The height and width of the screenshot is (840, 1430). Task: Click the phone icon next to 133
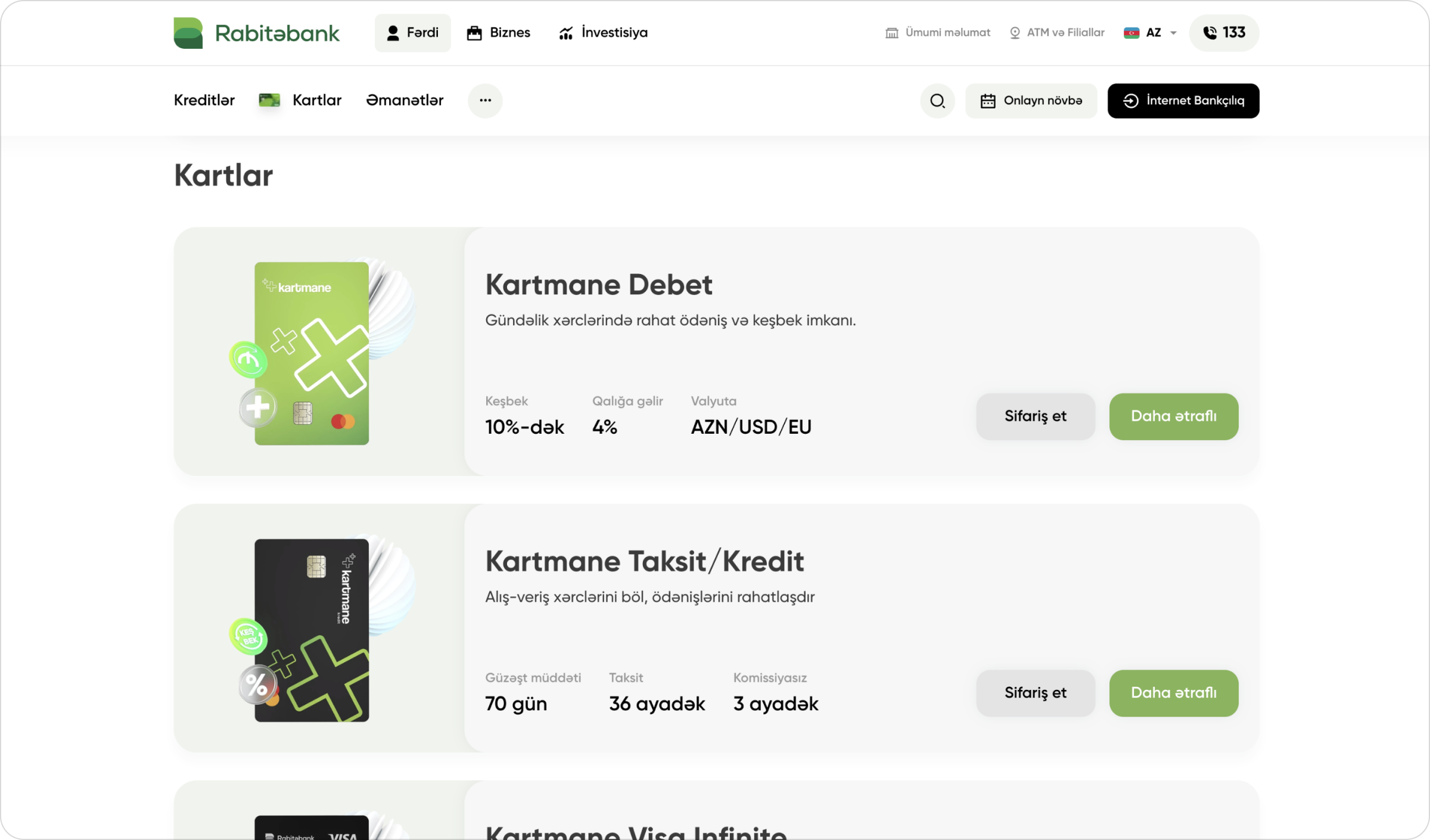coord(1210,33)
